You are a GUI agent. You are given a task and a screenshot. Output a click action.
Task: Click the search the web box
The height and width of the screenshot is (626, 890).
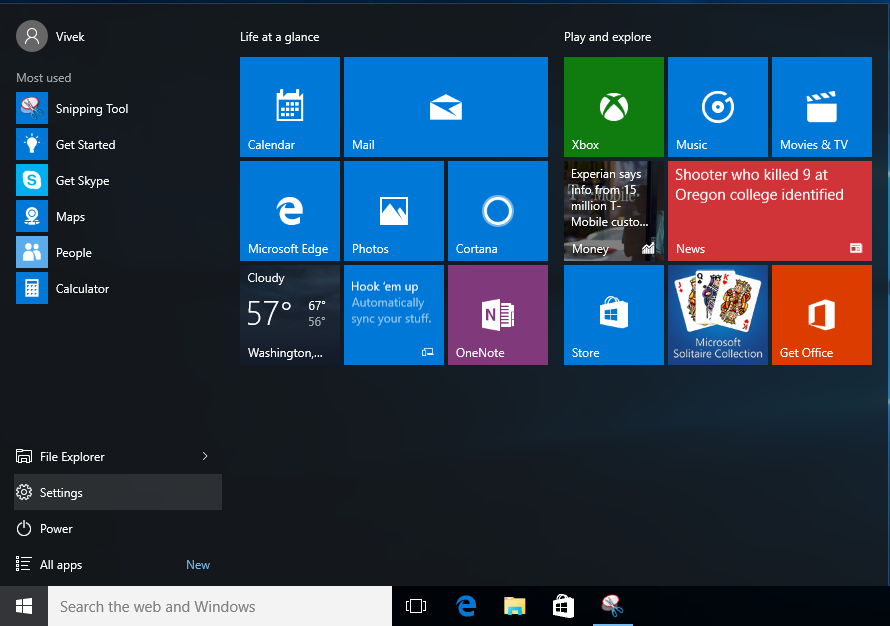coord(220,606)
